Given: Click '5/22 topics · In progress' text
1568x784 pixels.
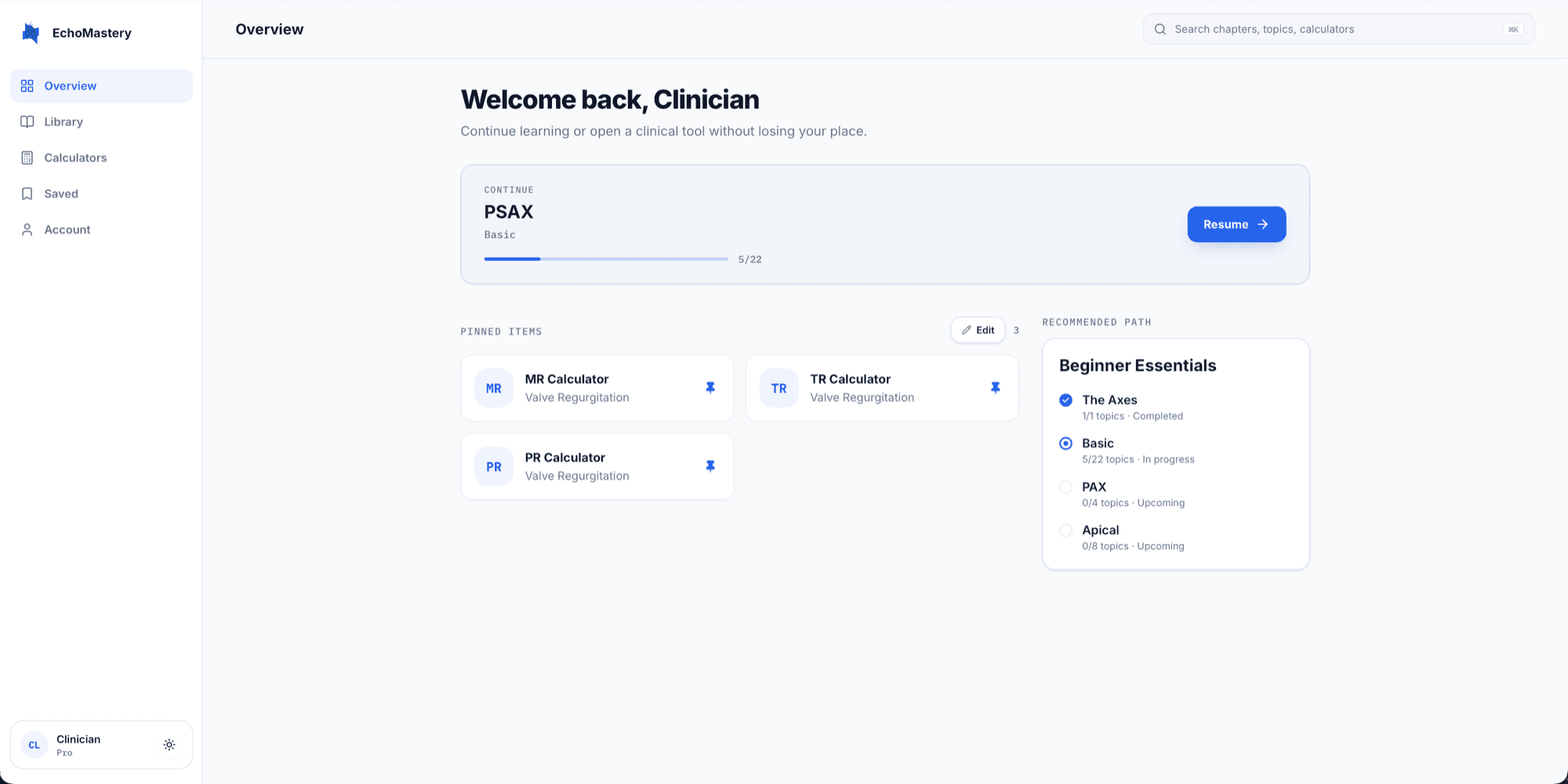Looking at the screenshot, I should tap(1138, 459).
